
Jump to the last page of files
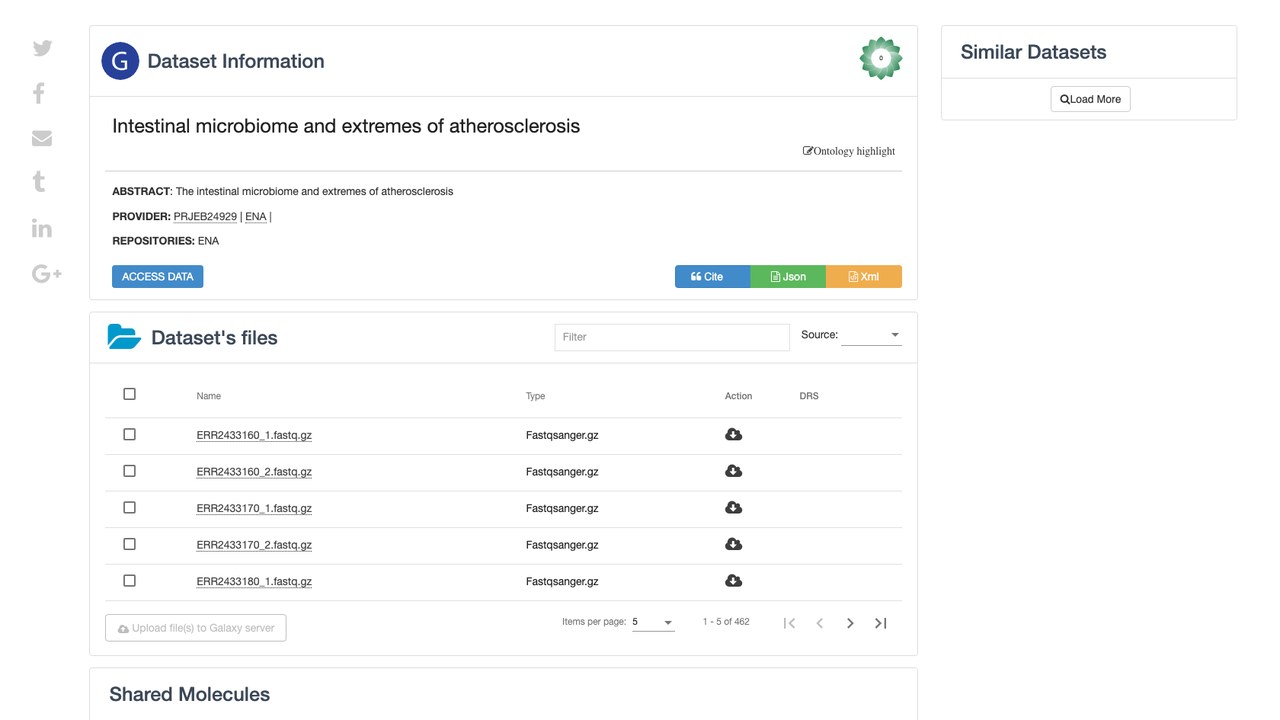881,623
